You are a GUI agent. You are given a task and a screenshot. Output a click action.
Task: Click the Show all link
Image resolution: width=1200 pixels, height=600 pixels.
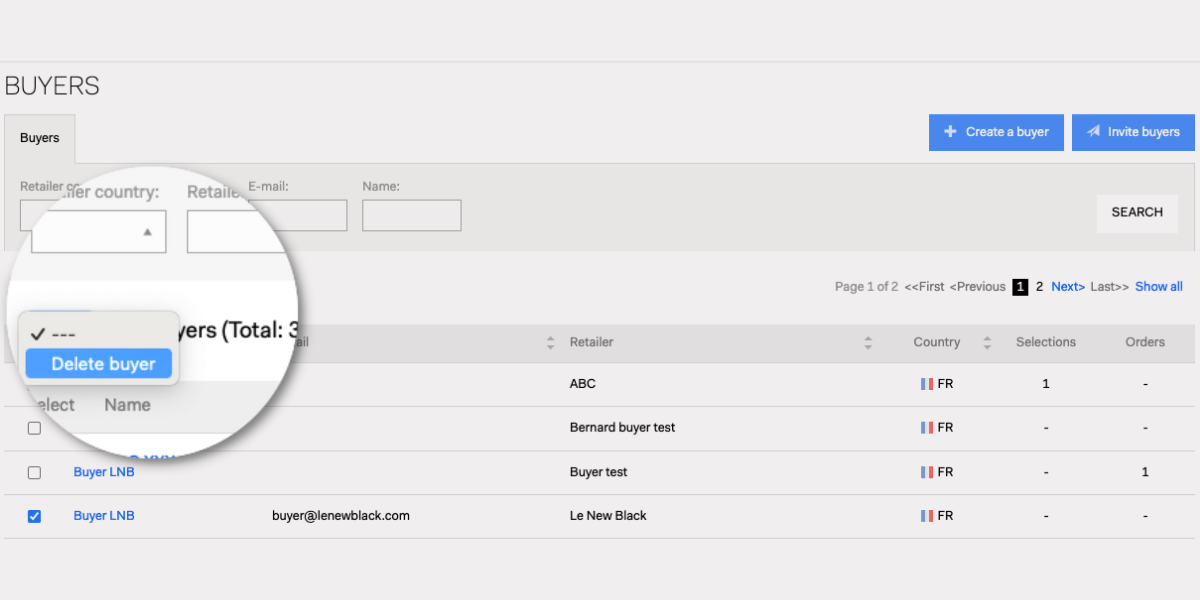coord(1159,287)
